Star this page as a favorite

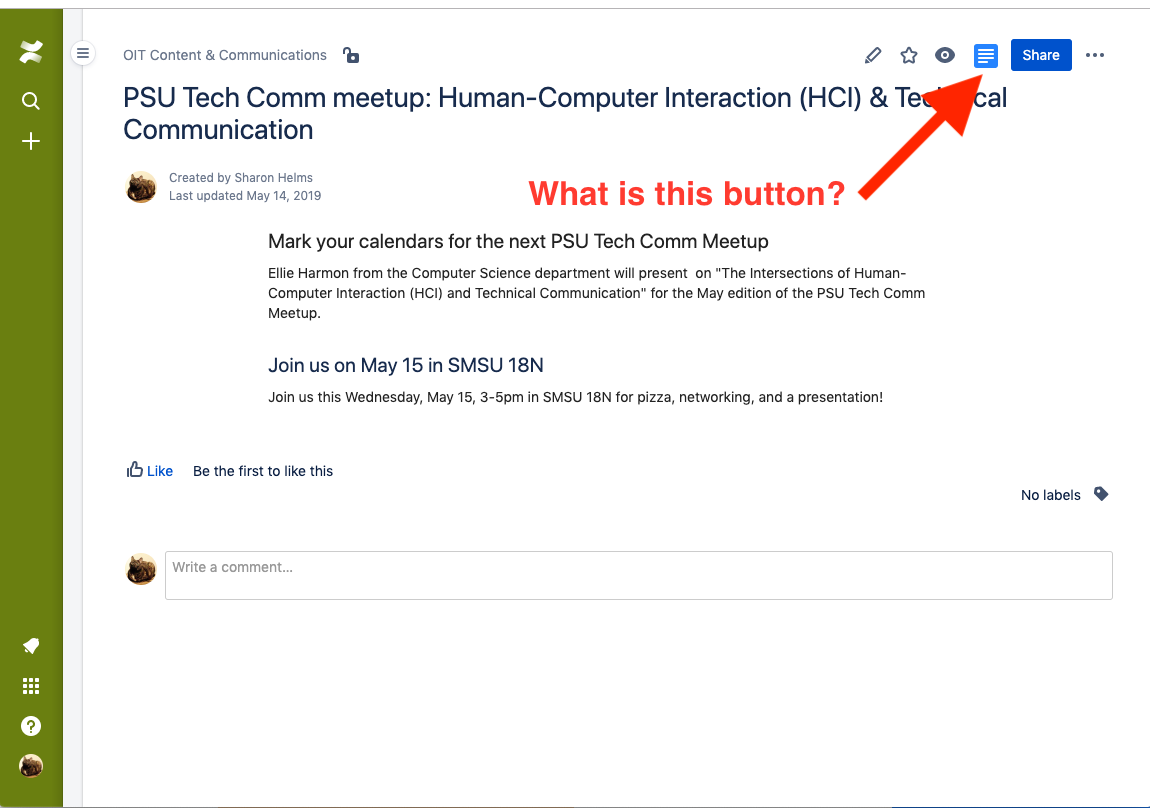click(909, 55)
